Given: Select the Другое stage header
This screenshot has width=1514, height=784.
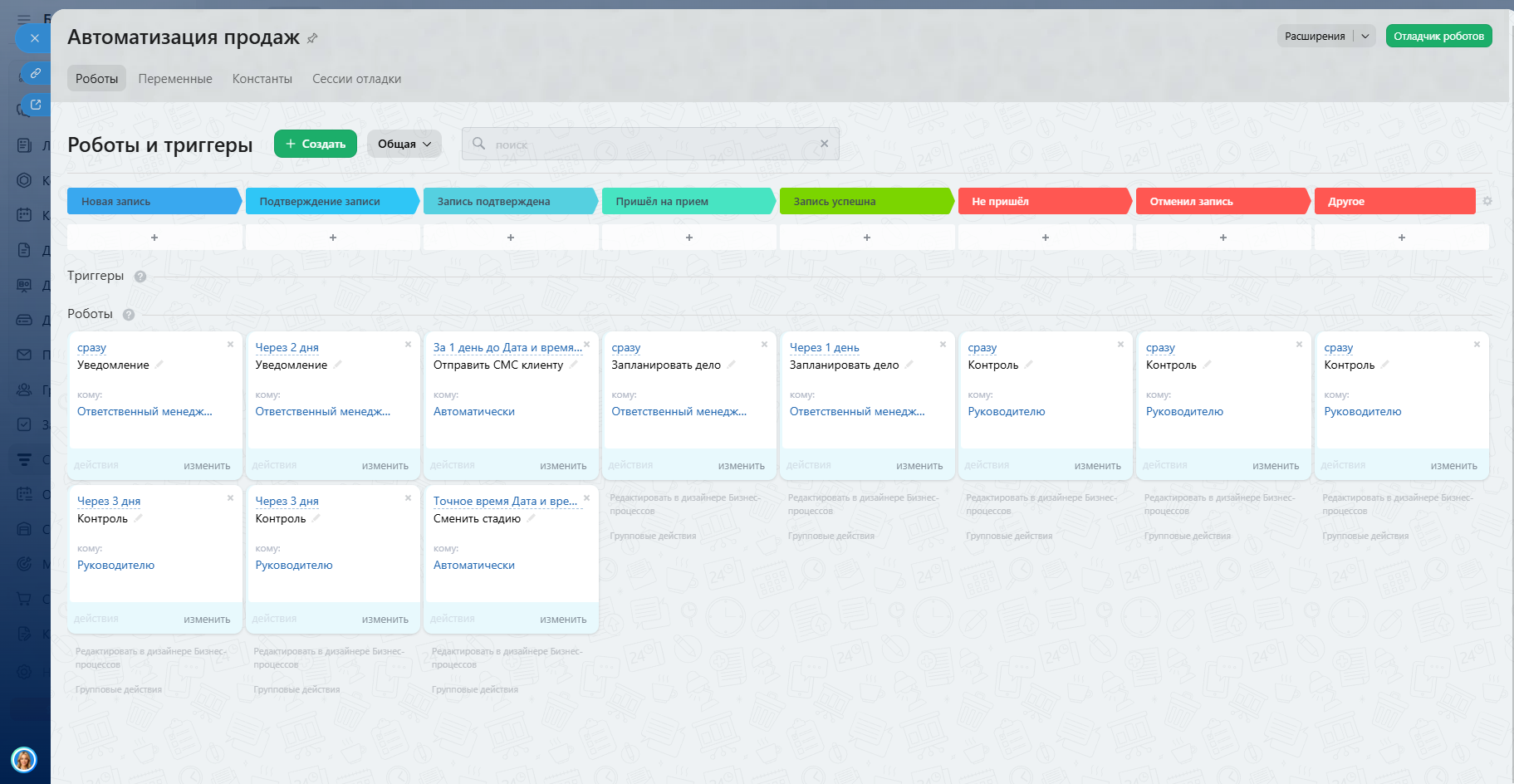Looking at the screenshot, I should pyautogui.click(x=1395, y=201).
